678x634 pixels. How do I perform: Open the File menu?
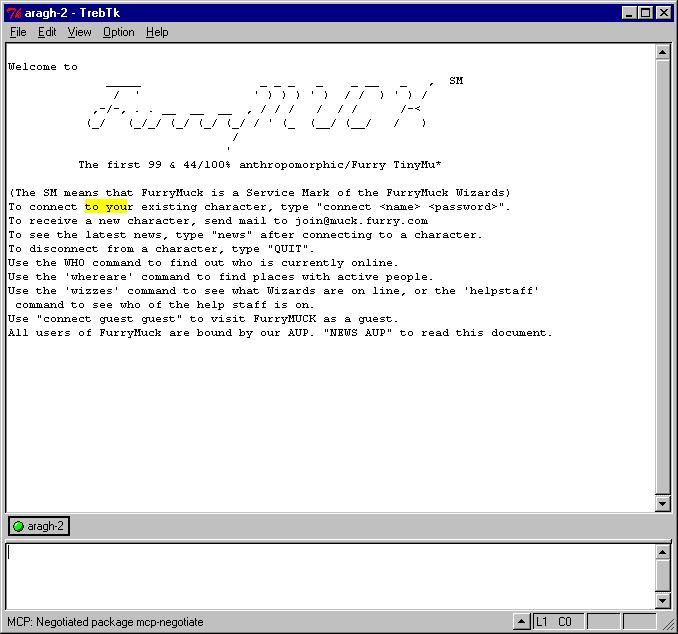tap(18, 32)
